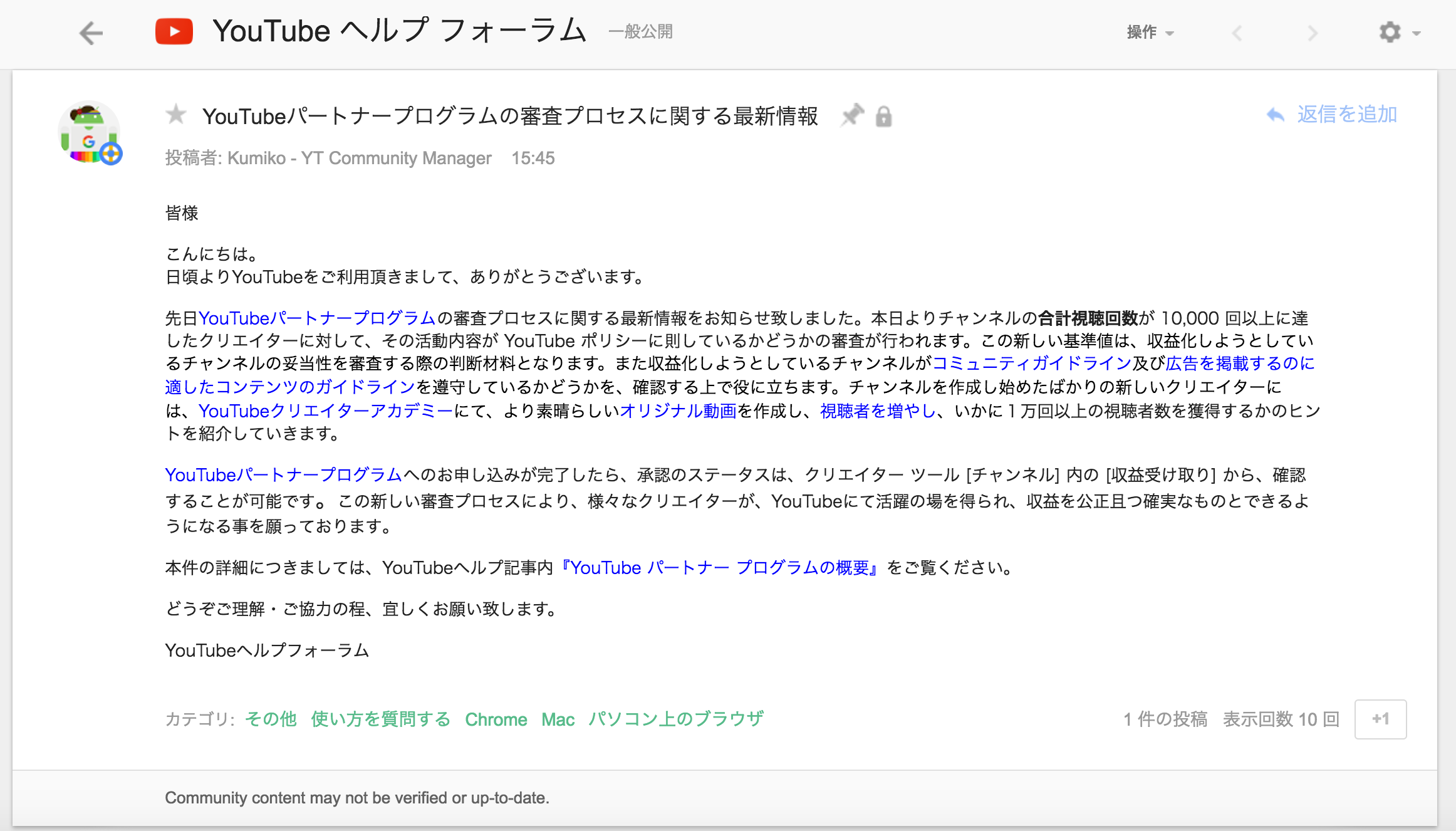Open the YouTube ヘルプ フォーラム title
The image size is (1456, 831).
pos(400,31)
